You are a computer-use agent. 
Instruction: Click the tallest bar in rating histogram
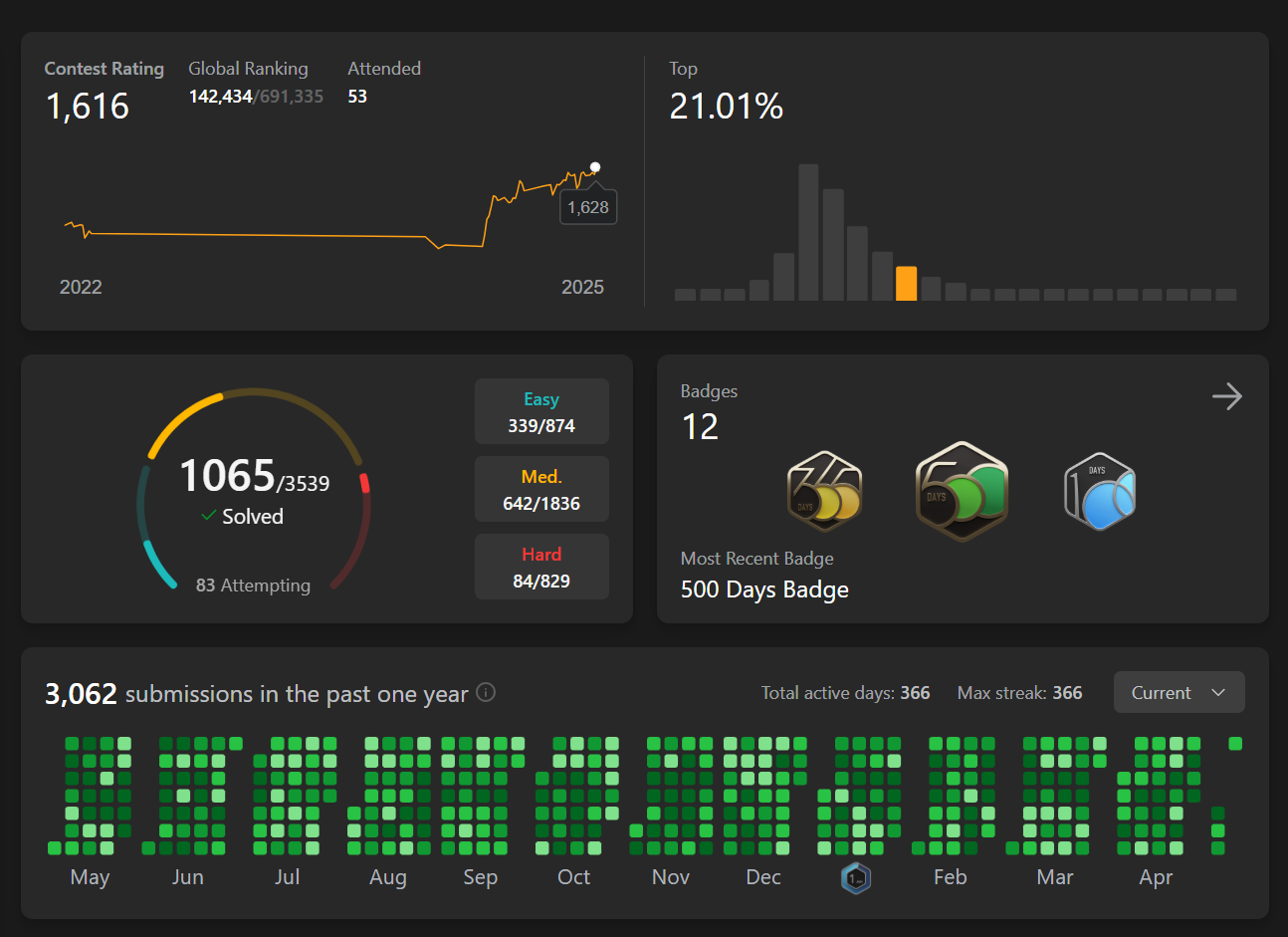pos(808,233)
